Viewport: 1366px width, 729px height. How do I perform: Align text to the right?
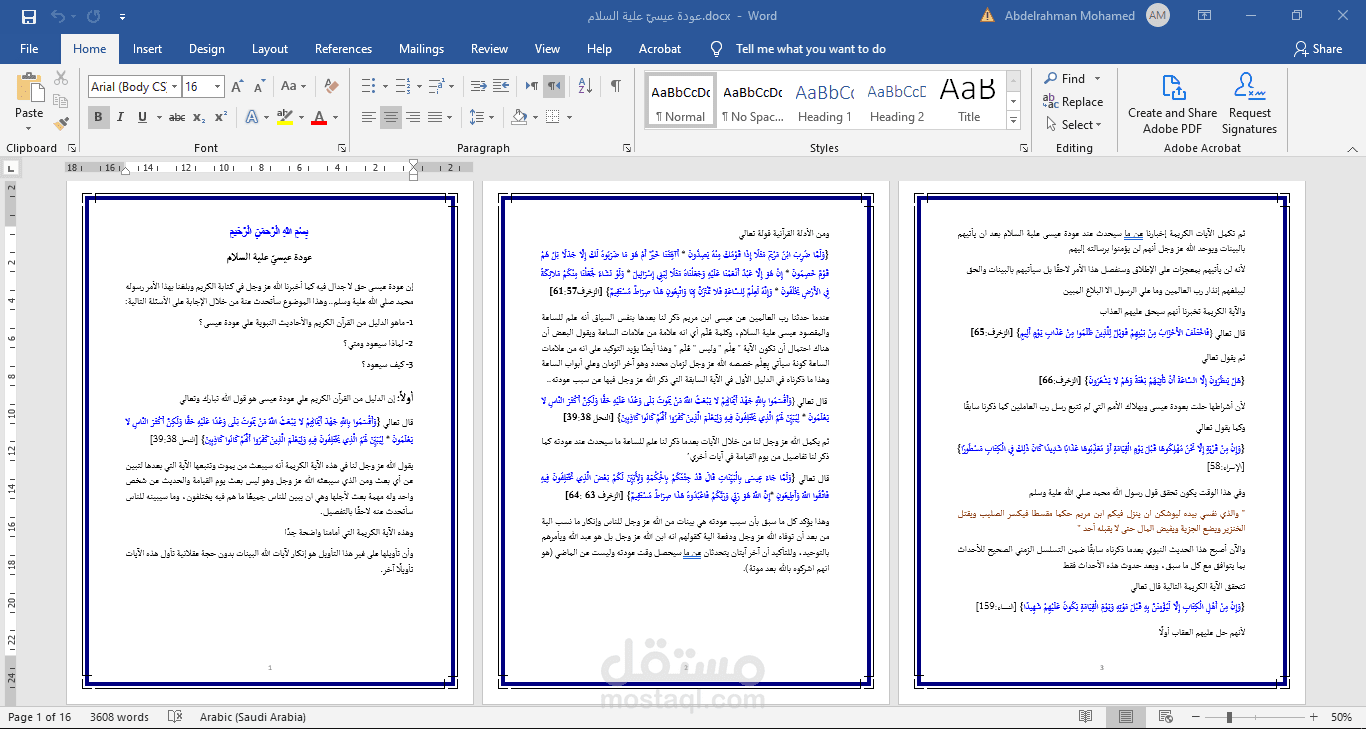pos(415,117)
